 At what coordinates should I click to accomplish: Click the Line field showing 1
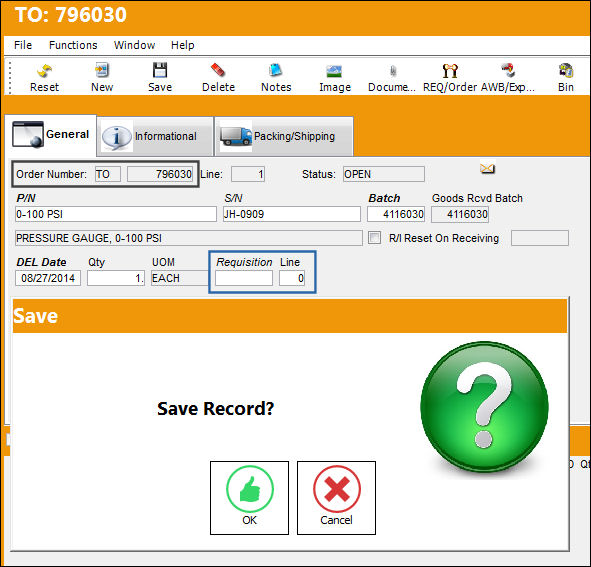click(248, 174)
